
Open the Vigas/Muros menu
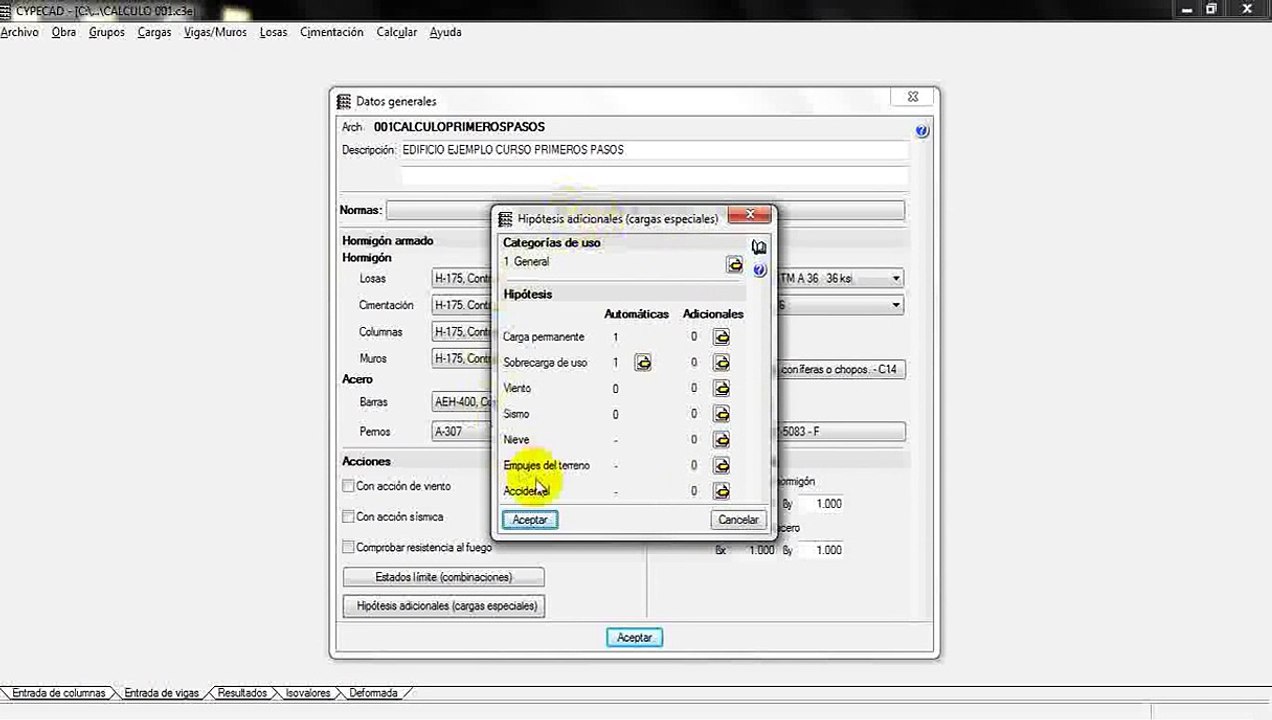[215, 32]
